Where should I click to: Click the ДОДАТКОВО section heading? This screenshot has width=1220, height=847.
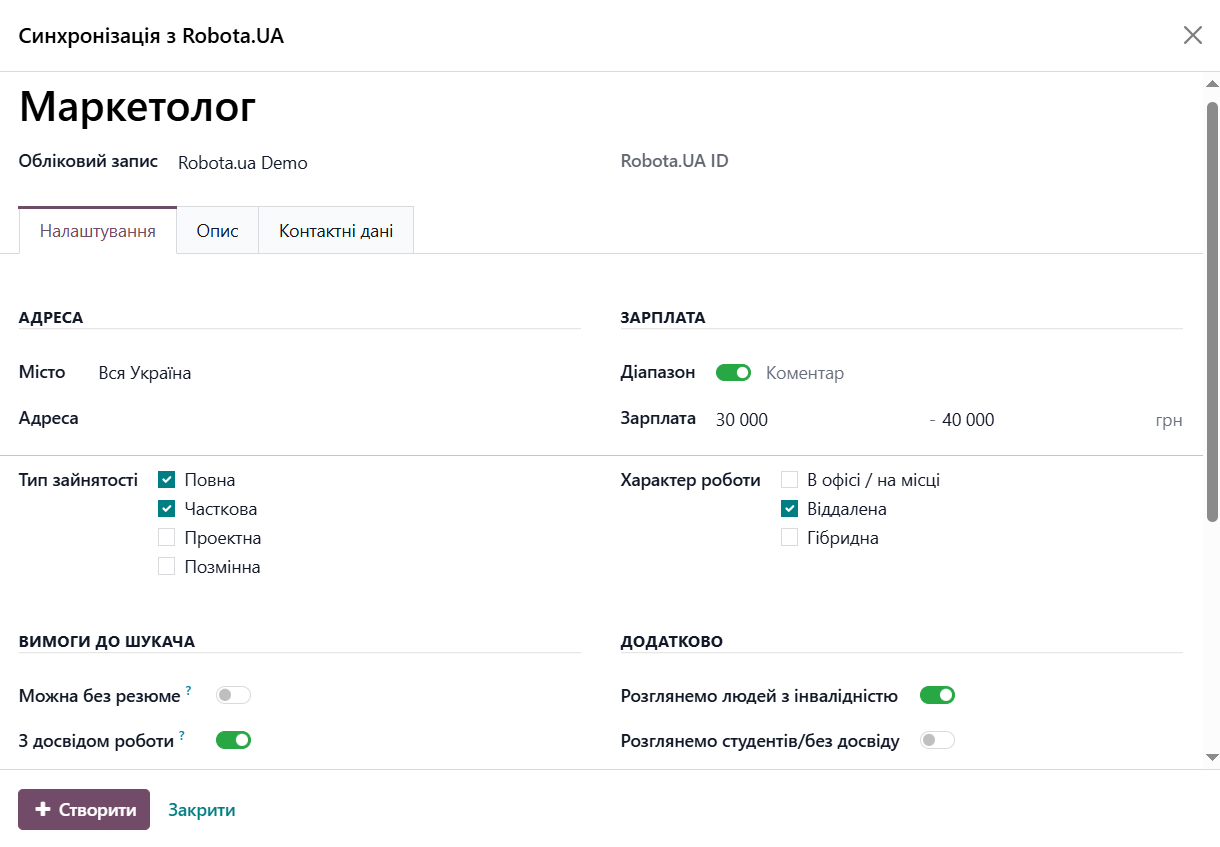click(672, 642)
